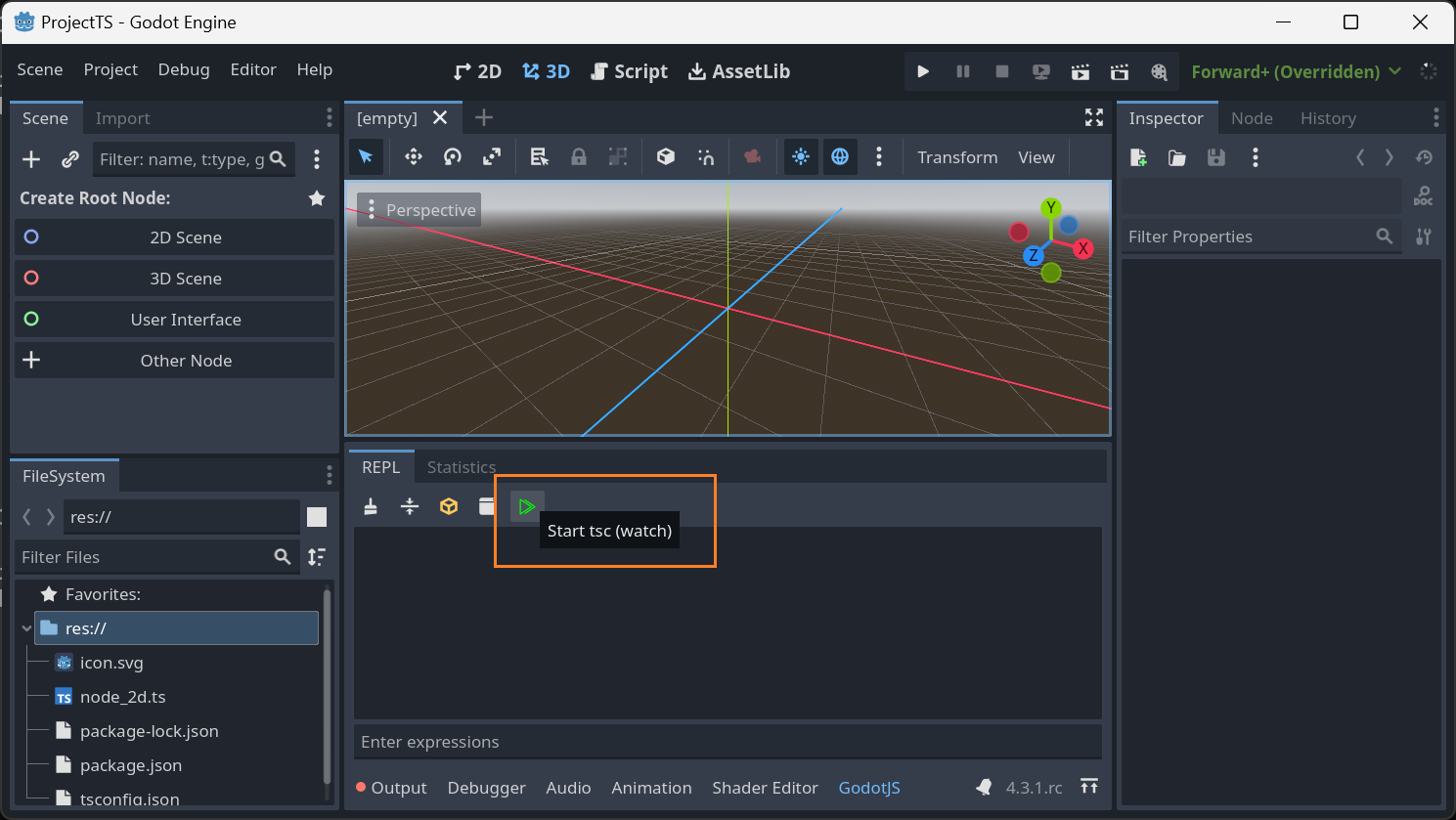Image resolution: width=1456 pixels, height=820 pixels.
Task: Click the Add child node plus icon
Action: [31, 159]
